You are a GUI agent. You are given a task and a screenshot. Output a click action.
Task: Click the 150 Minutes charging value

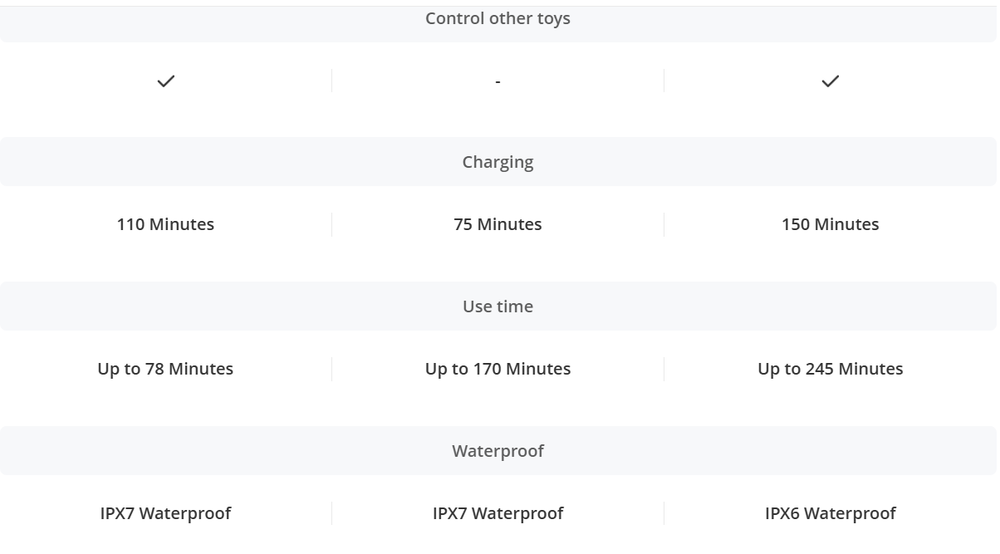pyautogui.click(x=830, y=225)
